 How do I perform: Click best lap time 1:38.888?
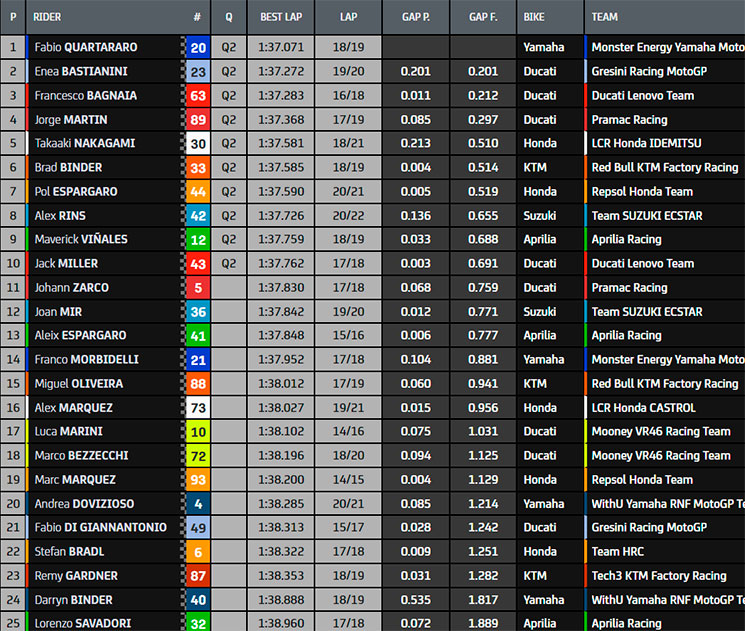pos(281,600)
